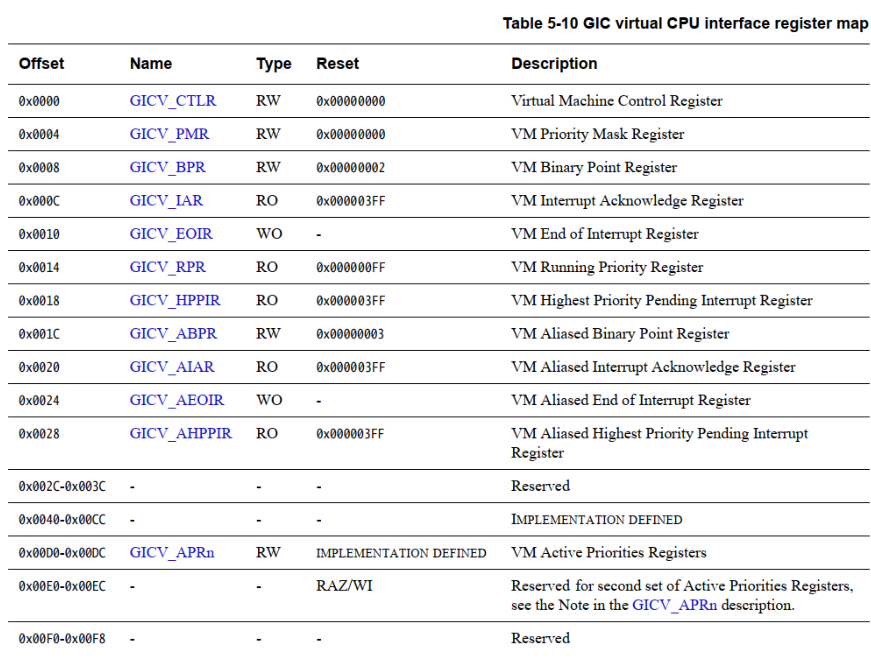The image size is (871, 671).
Task: Select the Reset column header
Action: 337,63
